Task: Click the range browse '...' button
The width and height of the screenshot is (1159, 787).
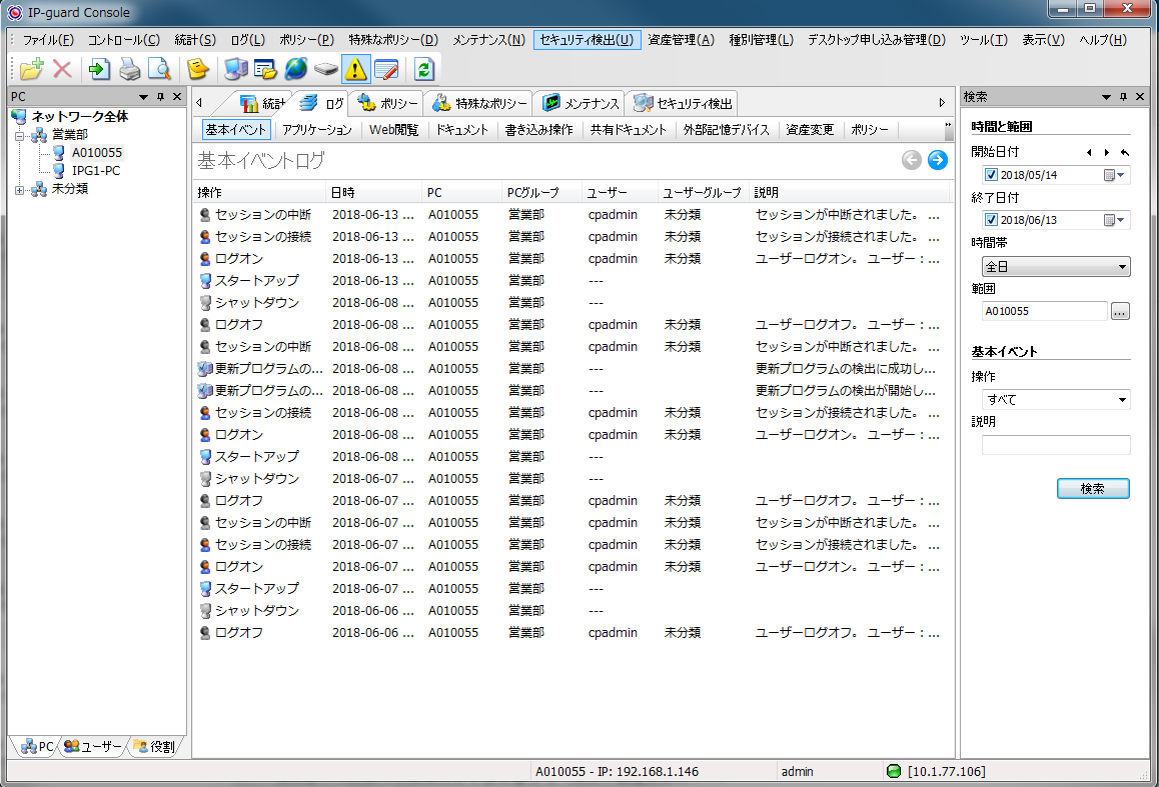Action: 1120,311
